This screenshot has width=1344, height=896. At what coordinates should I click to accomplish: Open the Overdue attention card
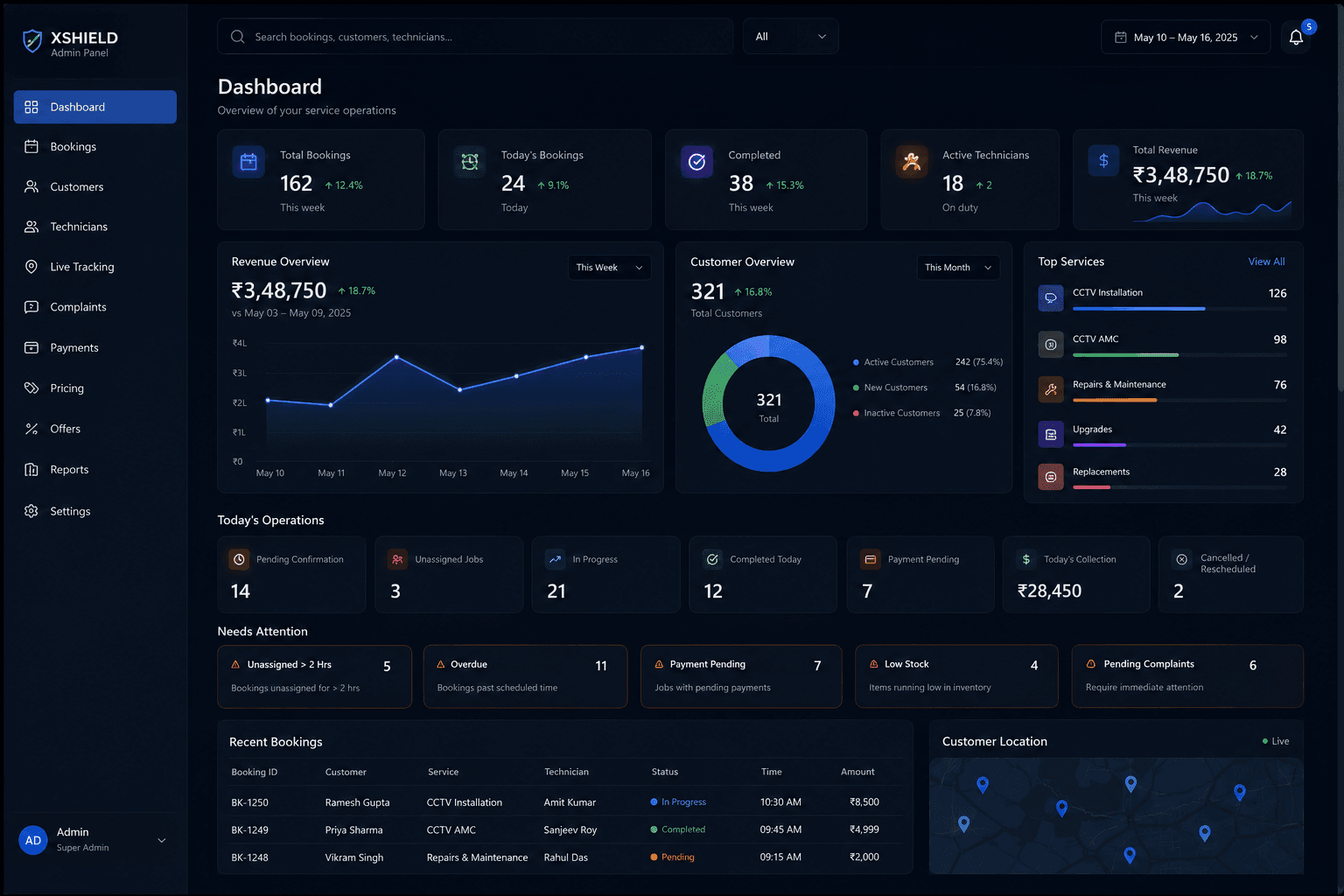(525, 676)
